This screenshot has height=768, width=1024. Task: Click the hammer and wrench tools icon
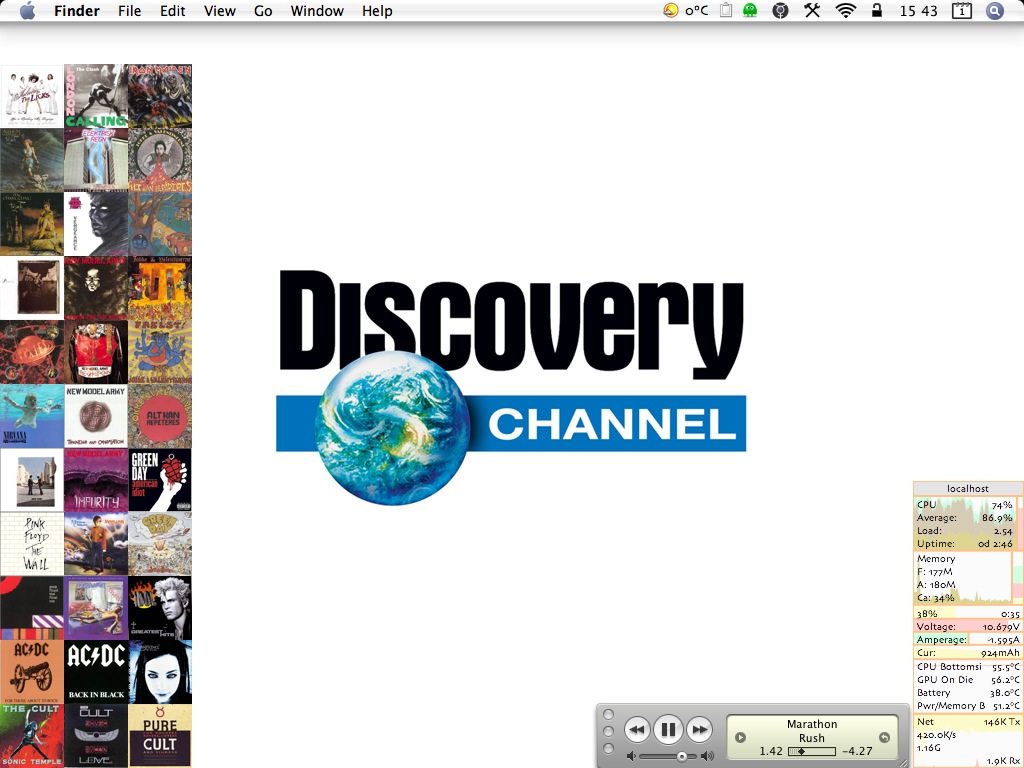[812, 10]
